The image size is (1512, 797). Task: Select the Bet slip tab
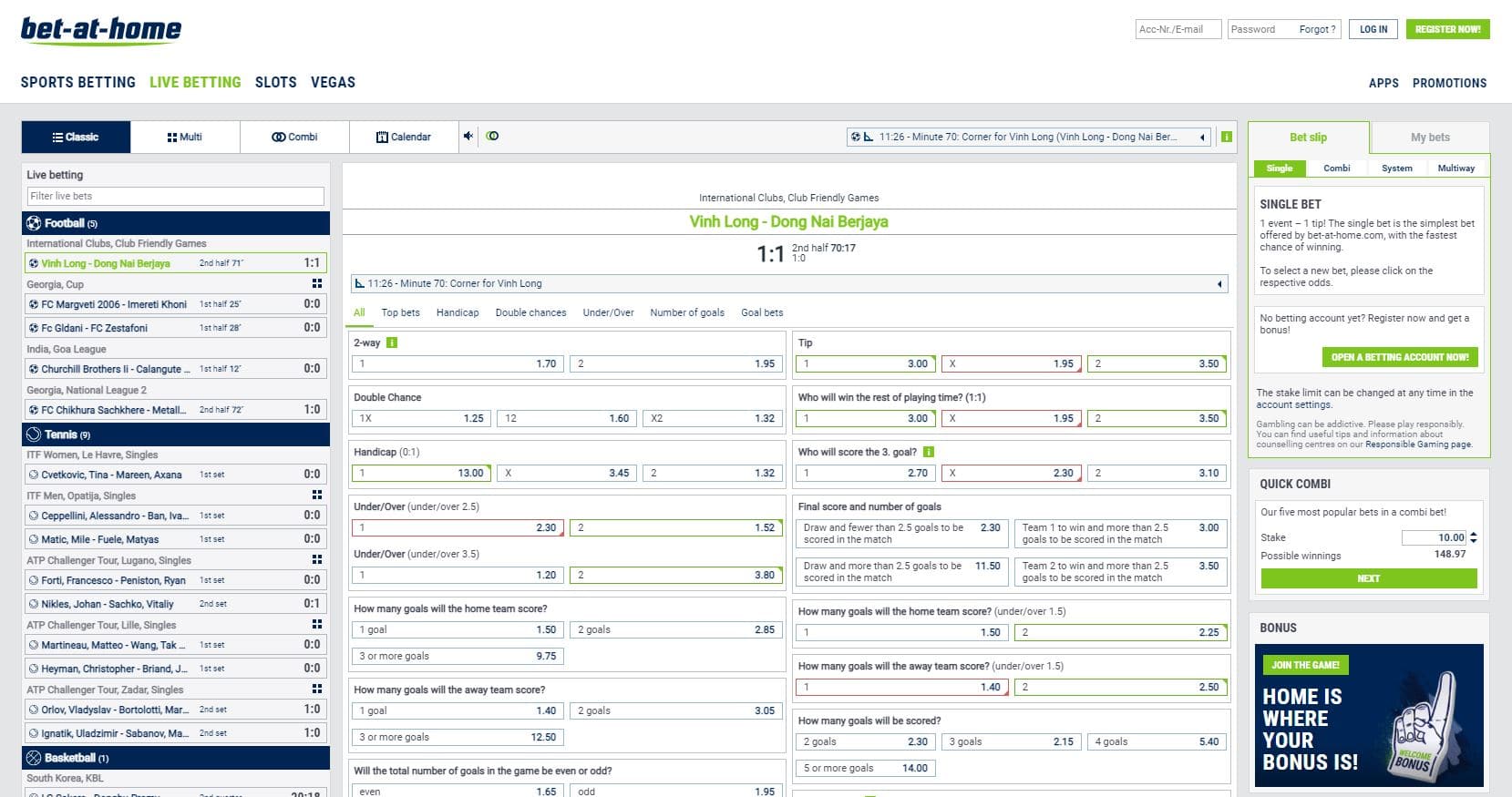[1308, 138]
